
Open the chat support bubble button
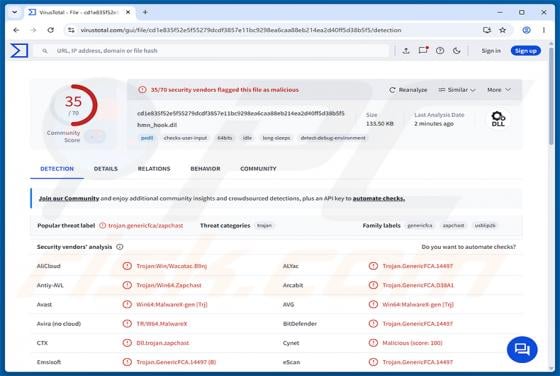pos(522,349)
